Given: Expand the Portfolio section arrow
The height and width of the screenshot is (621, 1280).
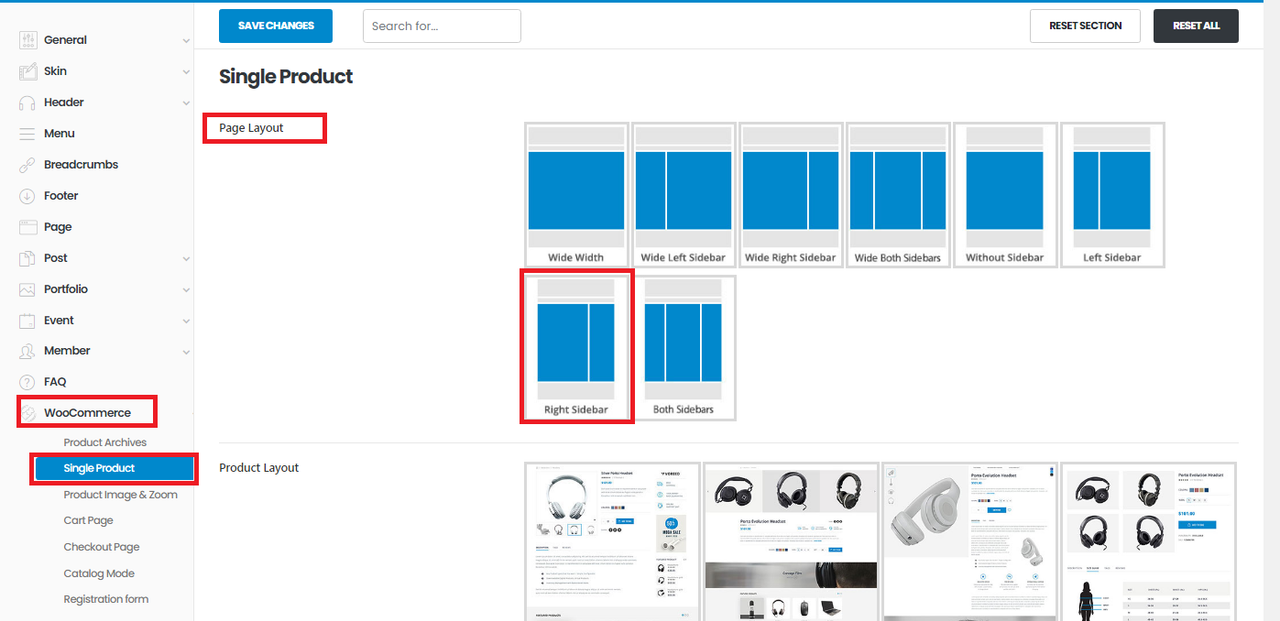Looking at the screenshot, I should click(x=186, y=290).
